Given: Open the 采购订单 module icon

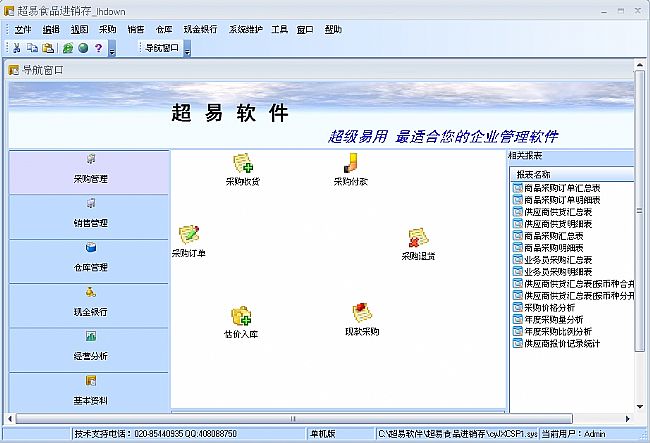Looking at the screenshot, I should (x=189, y=241).
